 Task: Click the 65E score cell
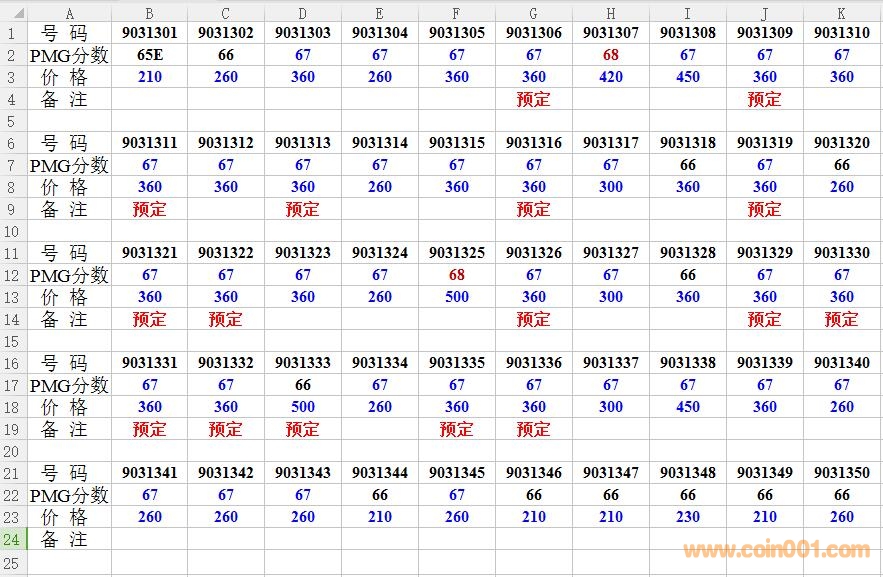149,55
